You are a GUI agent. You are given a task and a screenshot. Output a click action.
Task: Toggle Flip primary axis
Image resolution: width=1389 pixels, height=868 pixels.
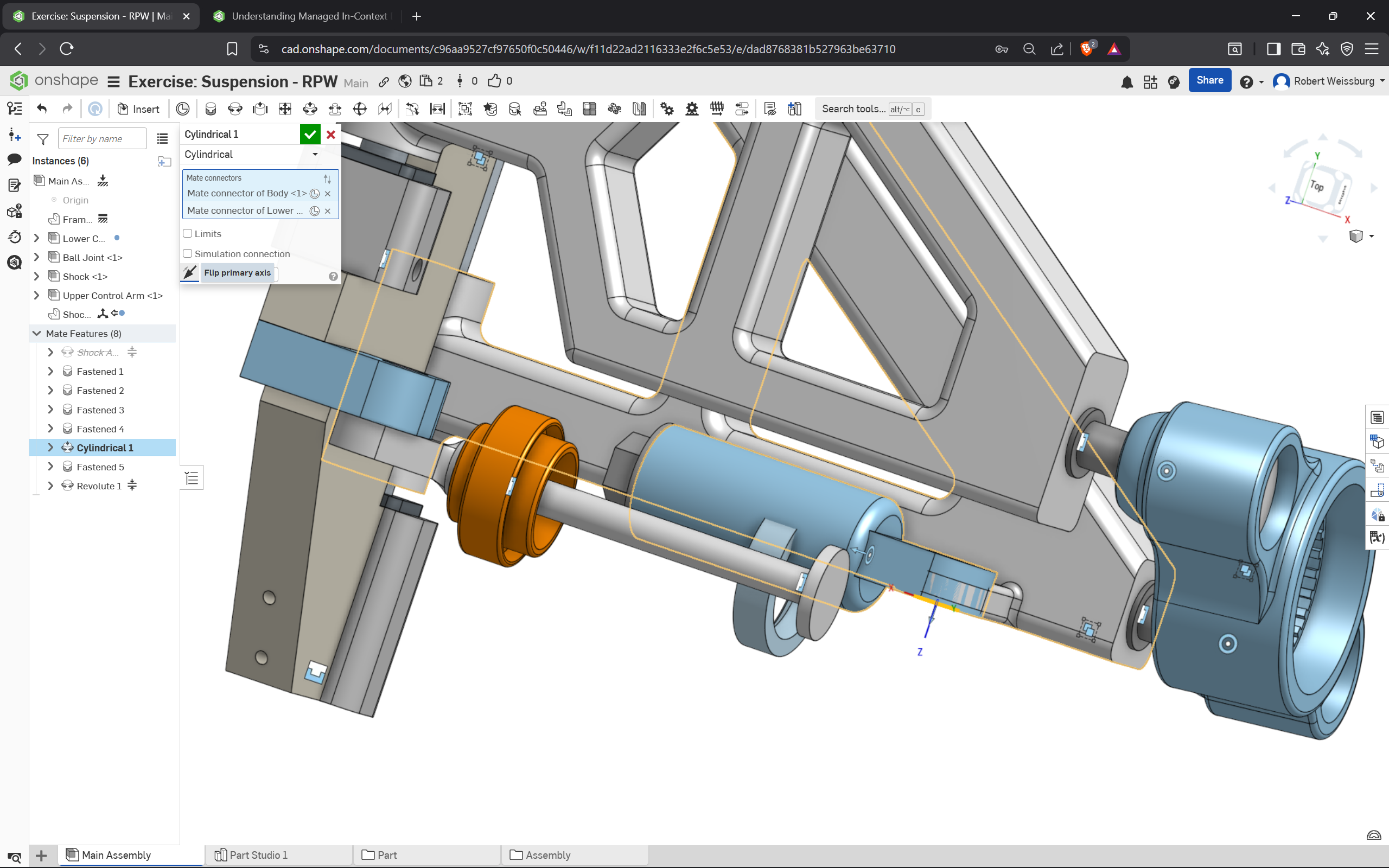[x=190, y=273]
